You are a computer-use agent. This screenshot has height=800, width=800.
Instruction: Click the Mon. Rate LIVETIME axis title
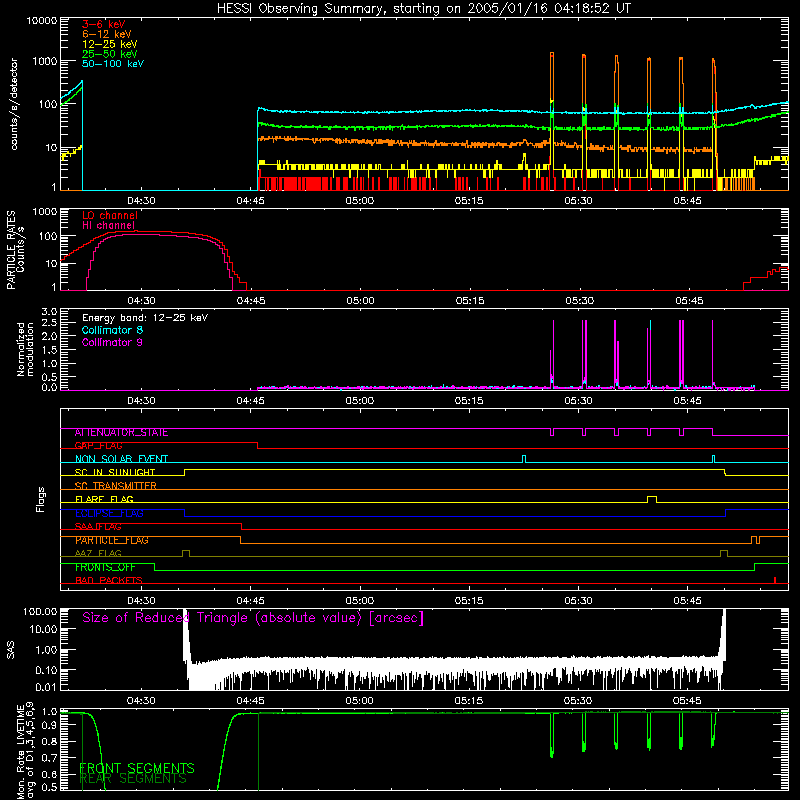click(25, 752)
